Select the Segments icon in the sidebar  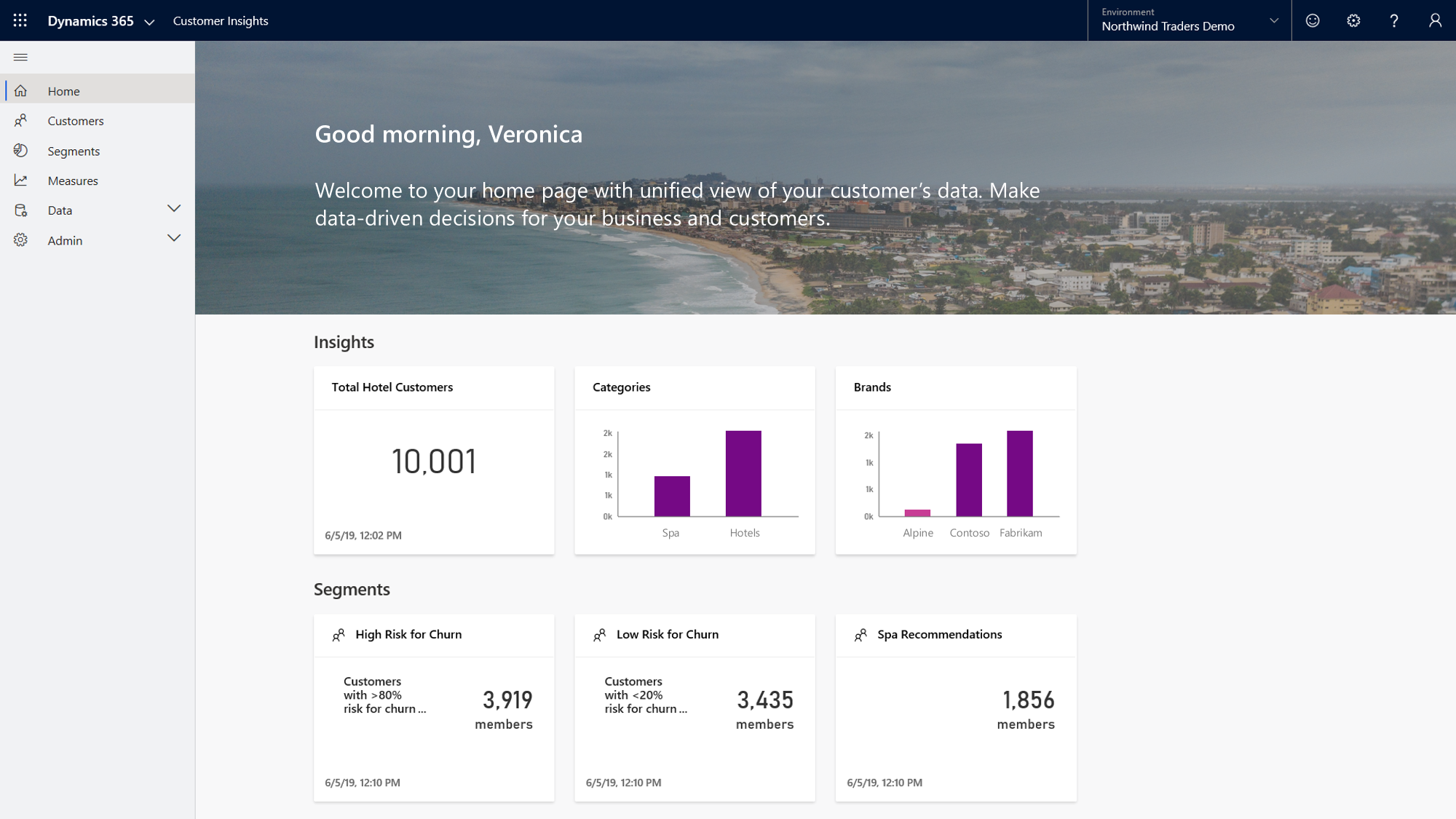pos(21,151)
